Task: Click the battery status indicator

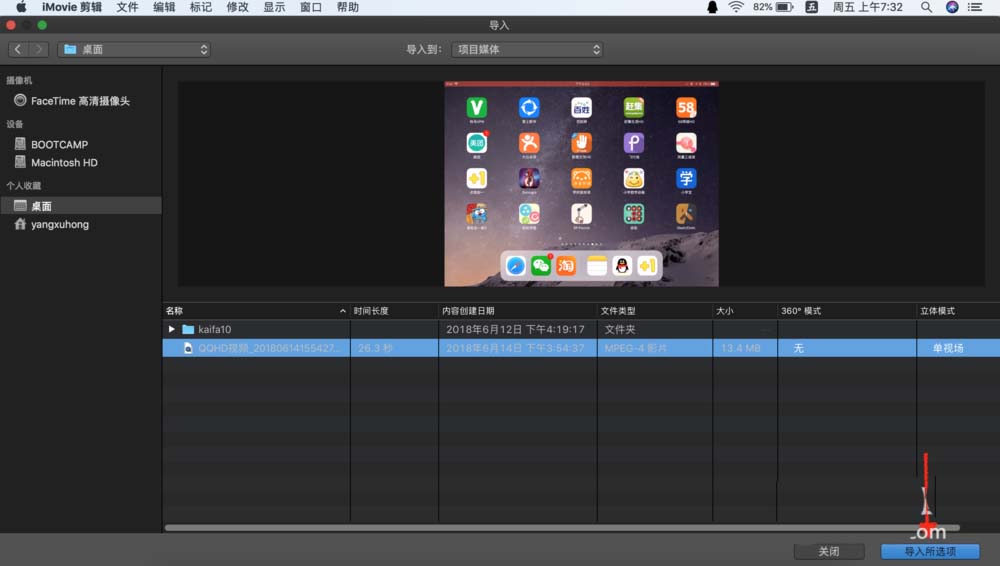Action: point(773,7)
